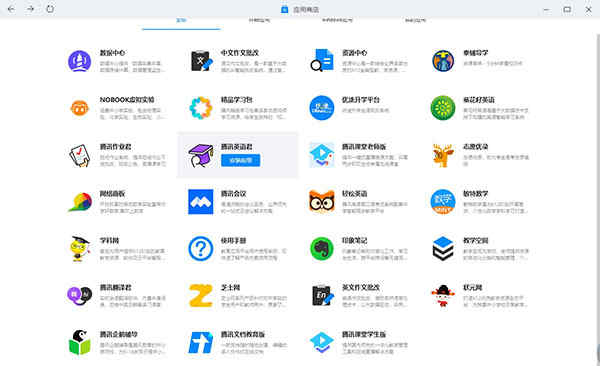Switch to the fourth top tab

(x=416, y=20)
